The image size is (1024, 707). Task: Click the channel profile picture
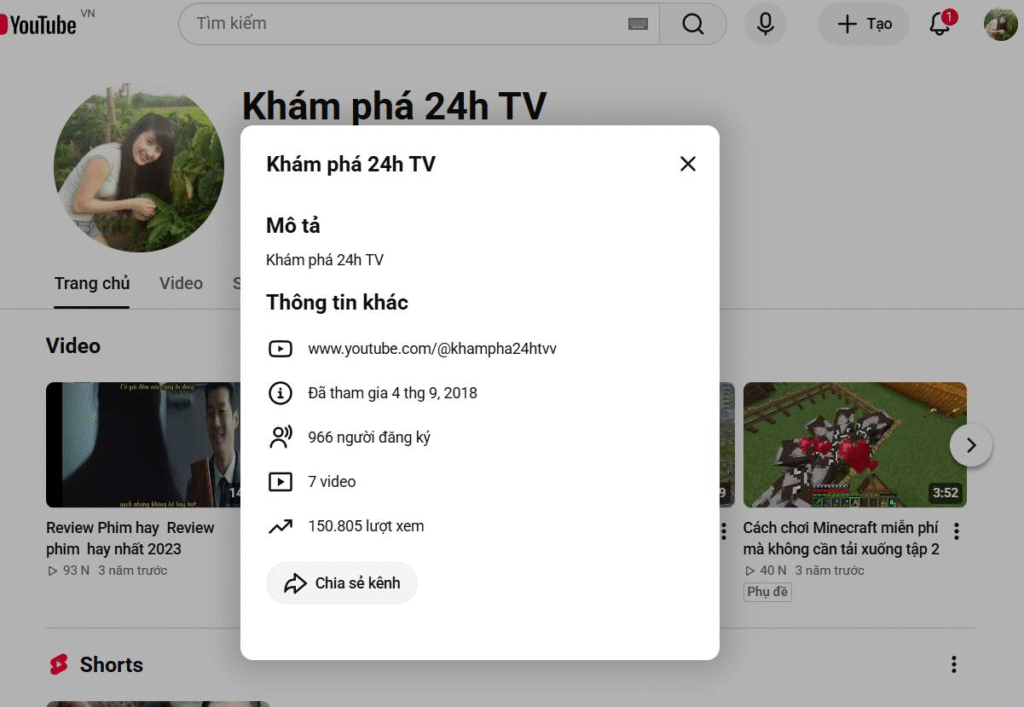tap(138, 168)
